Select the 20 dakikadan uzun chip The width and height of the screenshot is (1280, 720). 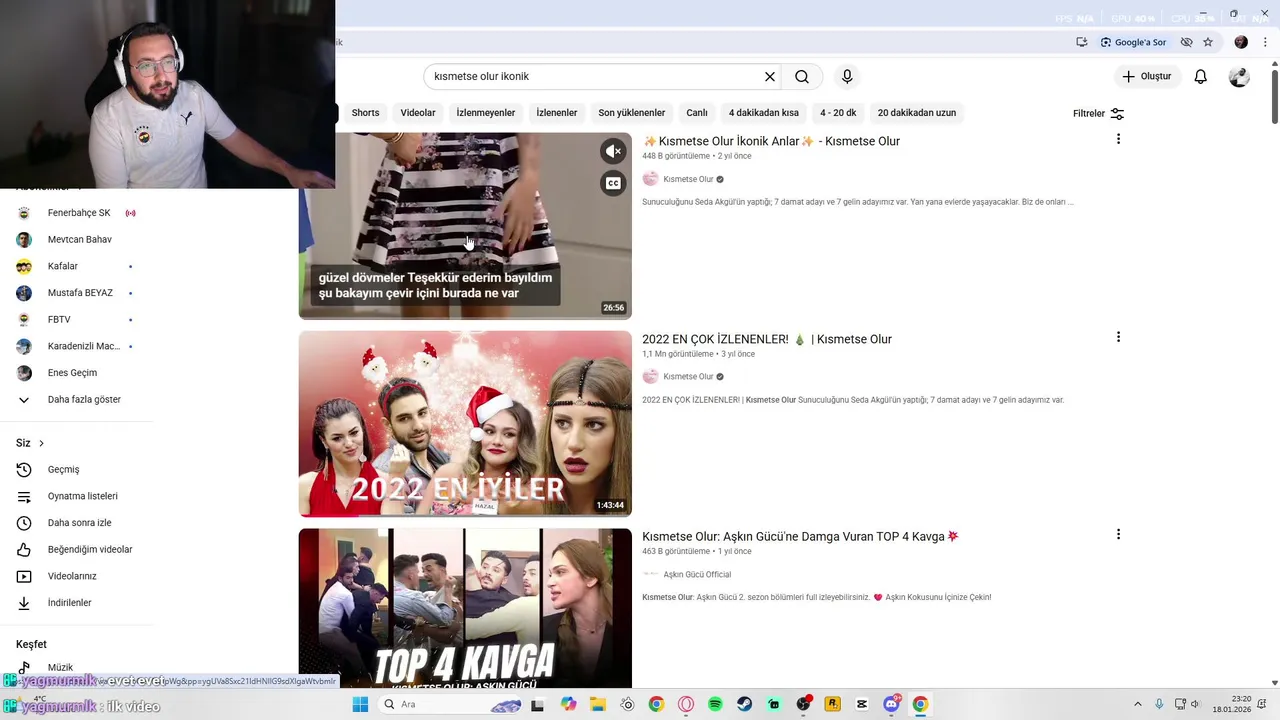click(917, 113)
